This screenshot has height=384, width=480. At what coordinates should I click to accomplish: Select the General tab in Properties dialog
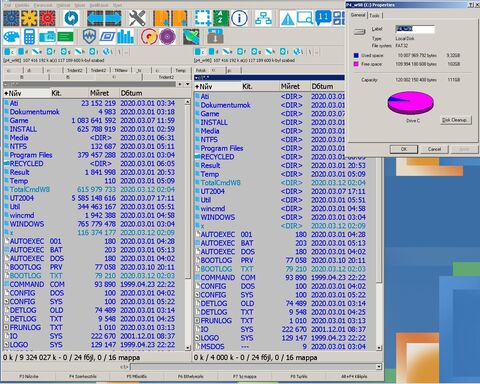point(358,15)
